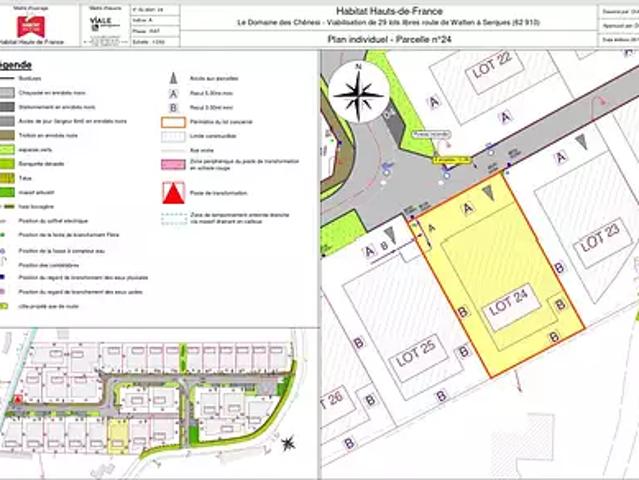Click the VIALE company logo
The width and height of the screenshot is (639, 480).
101,23
